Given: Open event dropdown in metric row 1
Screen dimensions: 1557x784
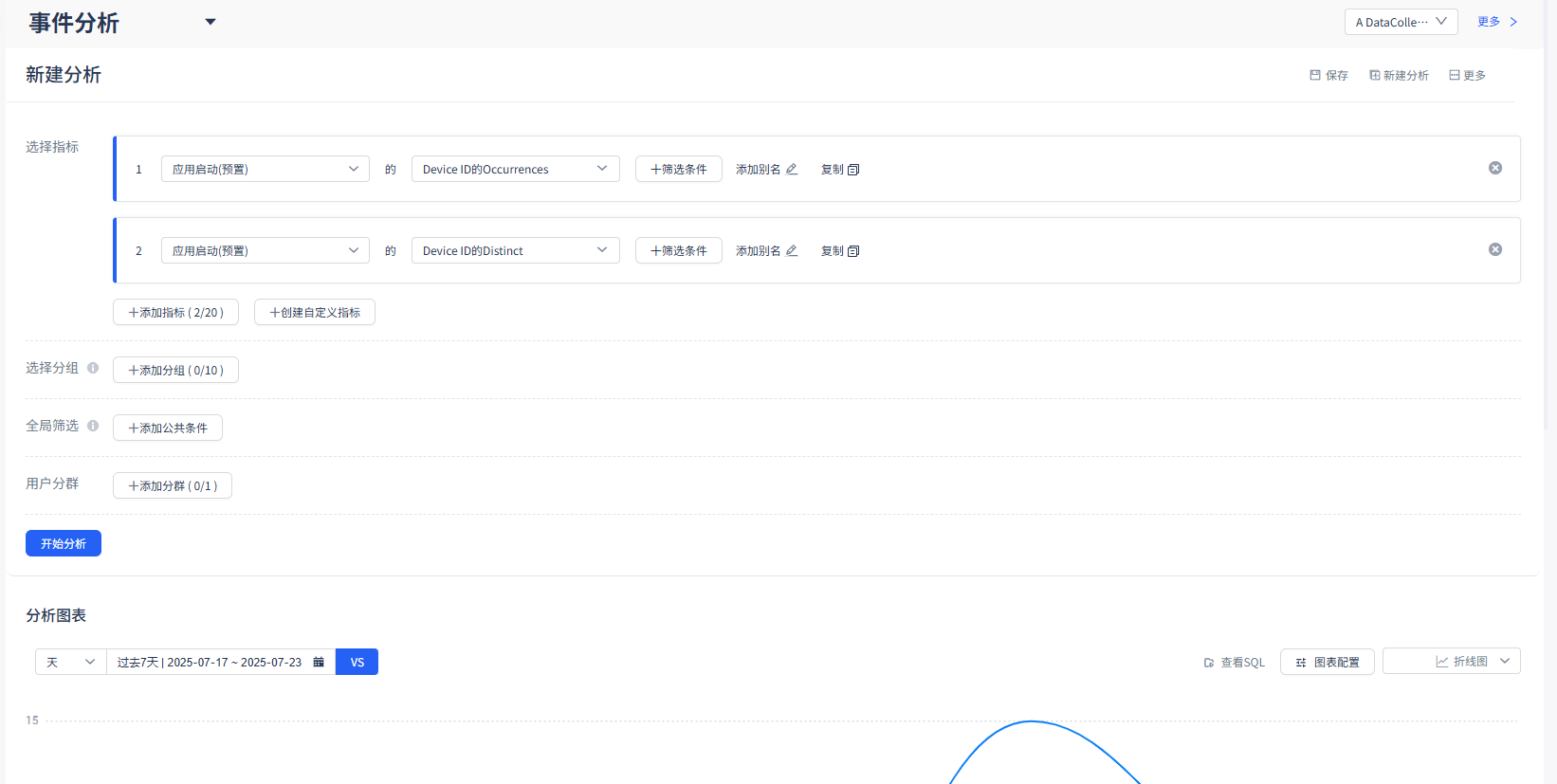Looking at the screenshot, I should 266,169.
